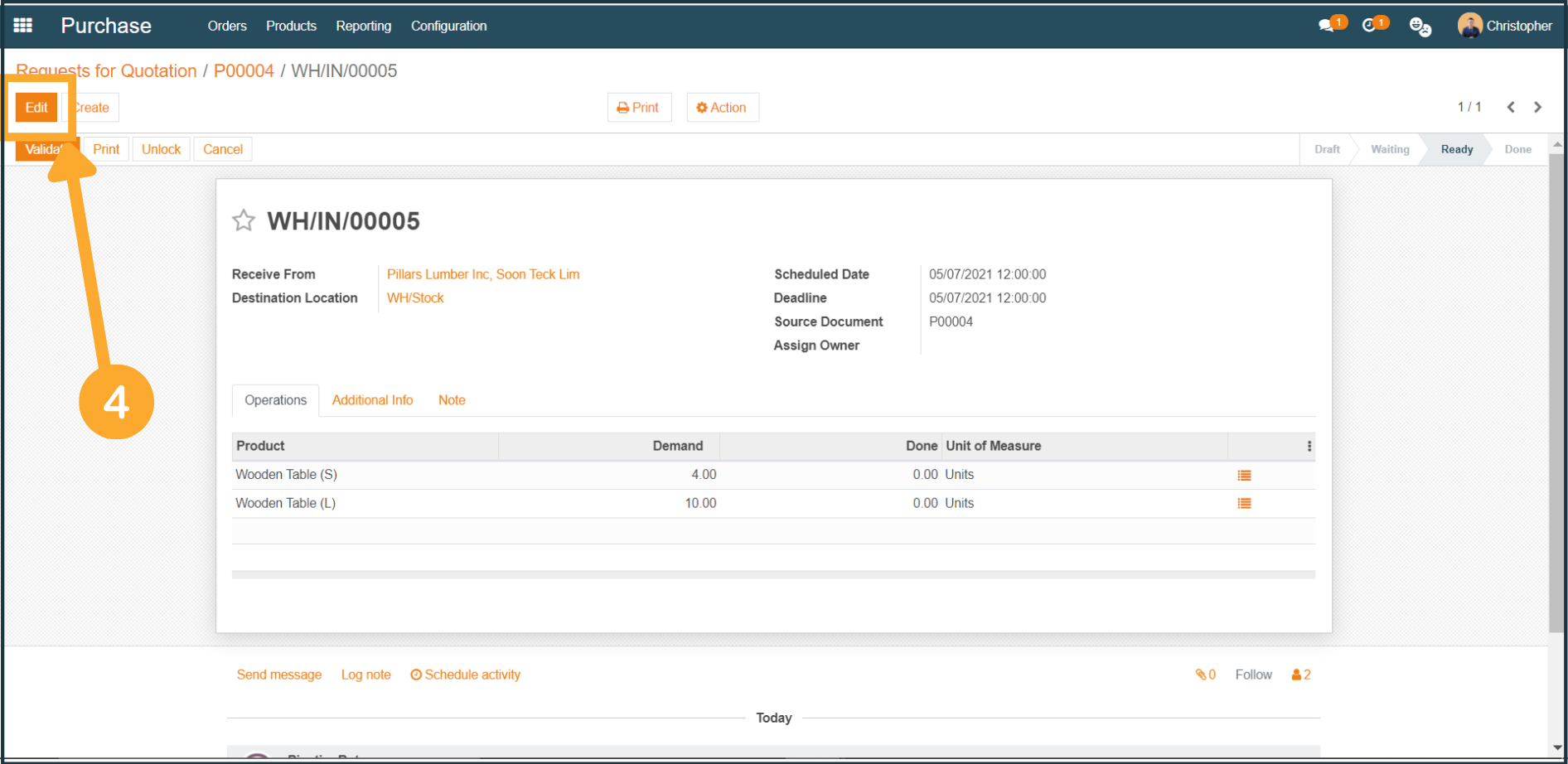Open the Pillars Lumber Inc vendor link
Image resolution: width=1568 pixels, height=764 pixels.
pyautogui.click(x=483, y=274)
